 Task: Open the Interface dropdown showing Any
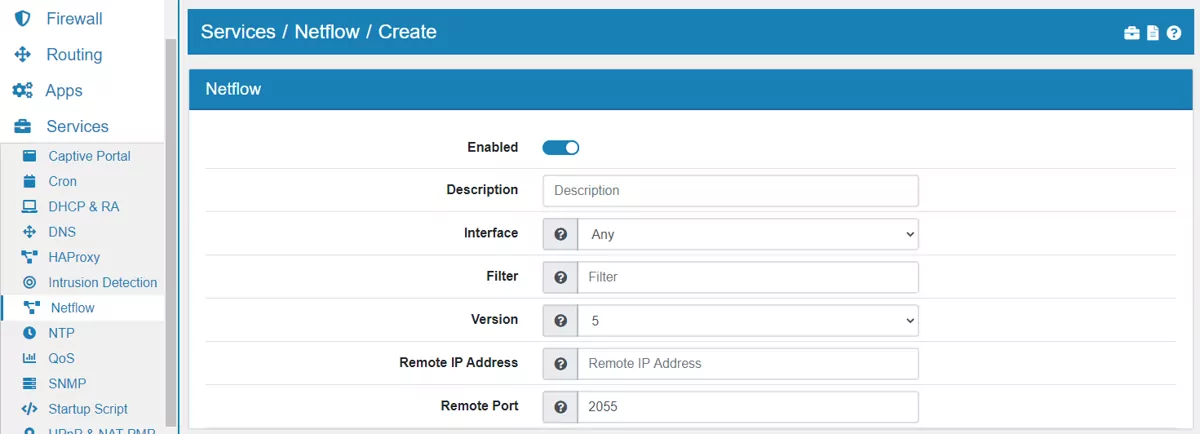(748, 234)
